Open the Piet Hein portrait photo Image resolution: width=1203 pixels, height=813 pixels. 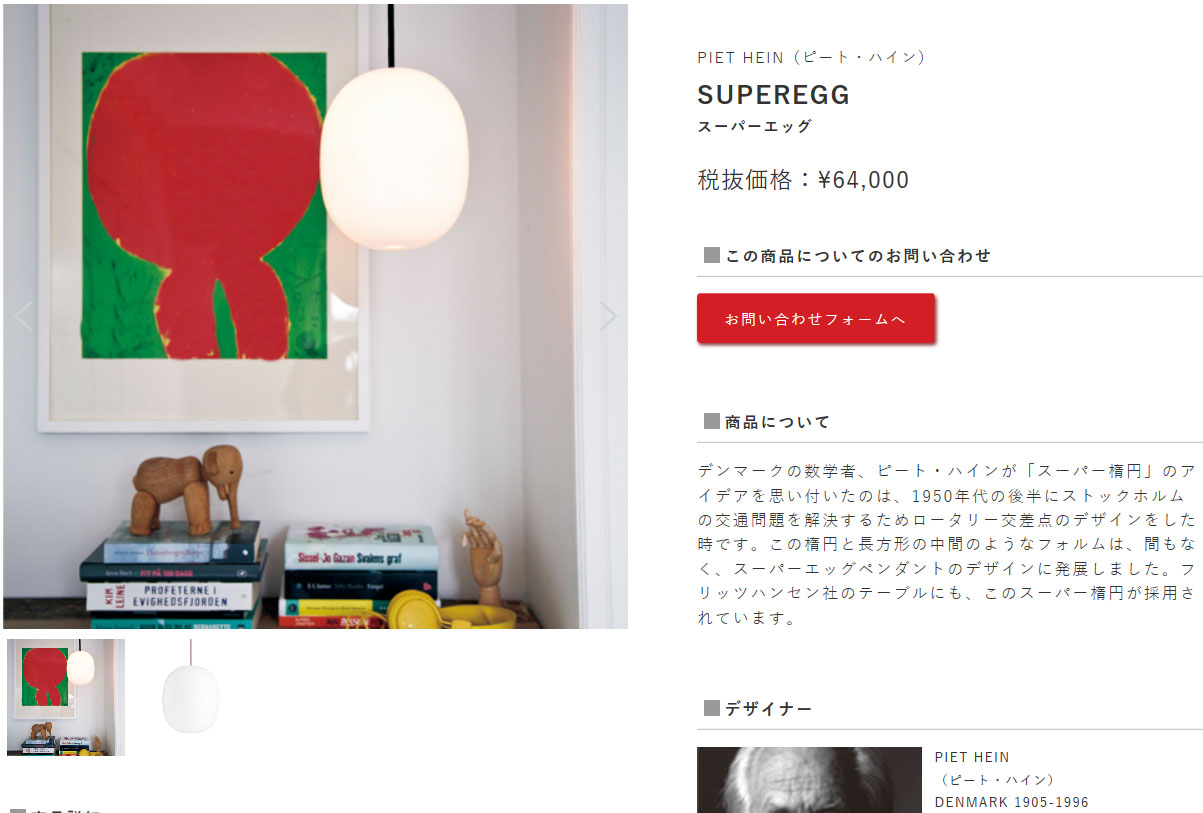pyautogui.click(x=809, y=780)
